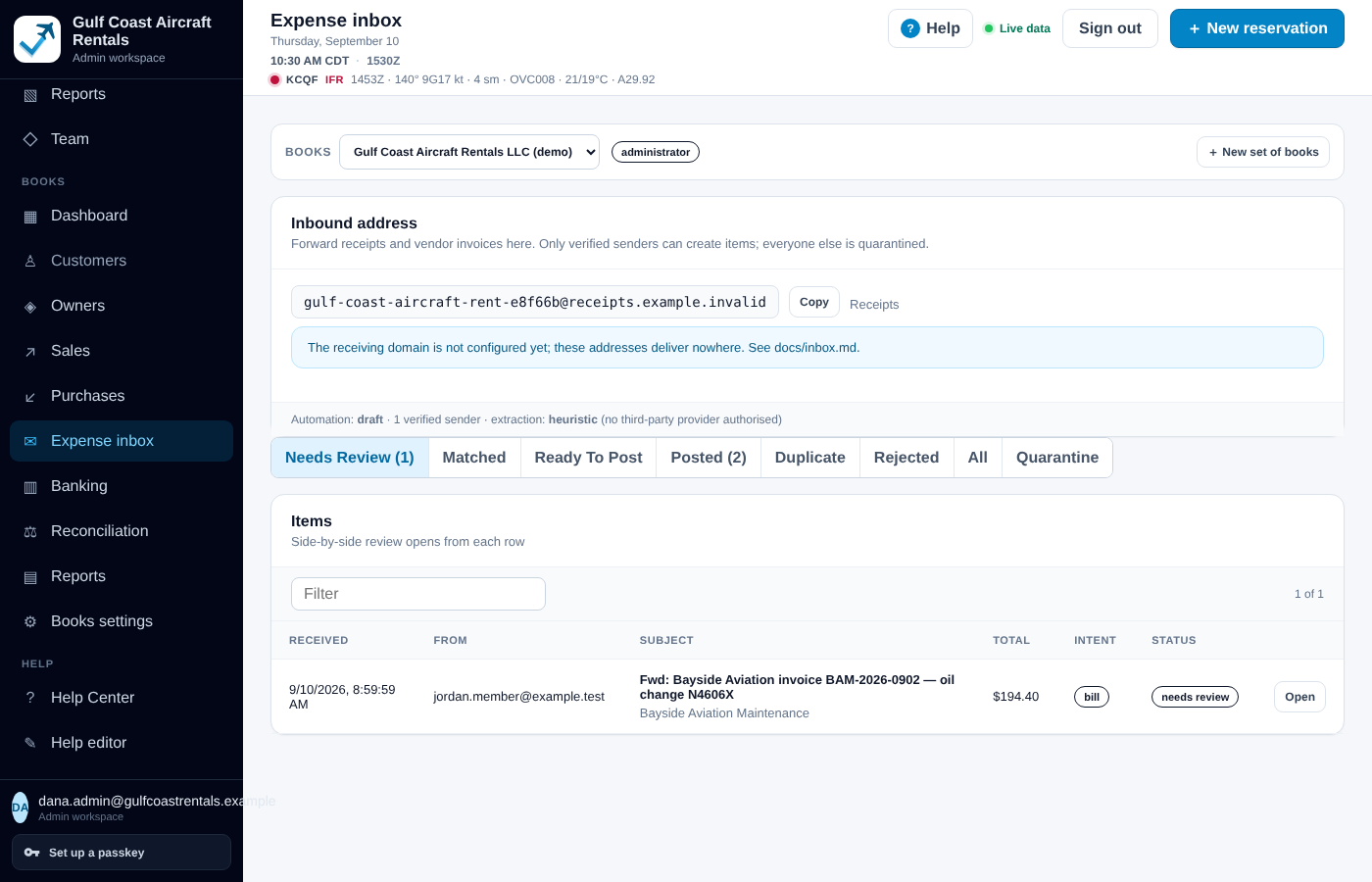View the Rejected tab

tap(906, 458)
